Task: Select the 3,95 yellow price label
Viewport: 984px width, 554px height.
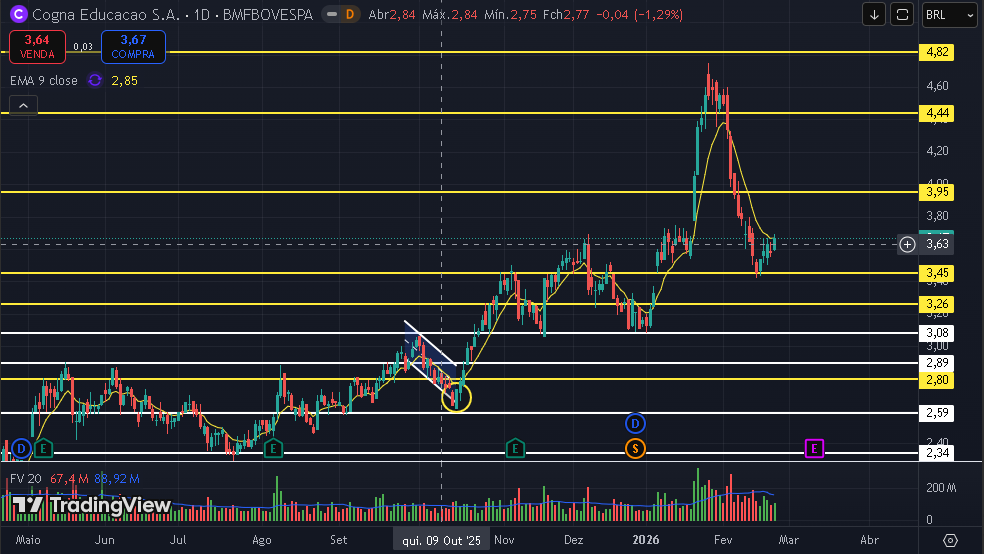Action: (937, 192)
